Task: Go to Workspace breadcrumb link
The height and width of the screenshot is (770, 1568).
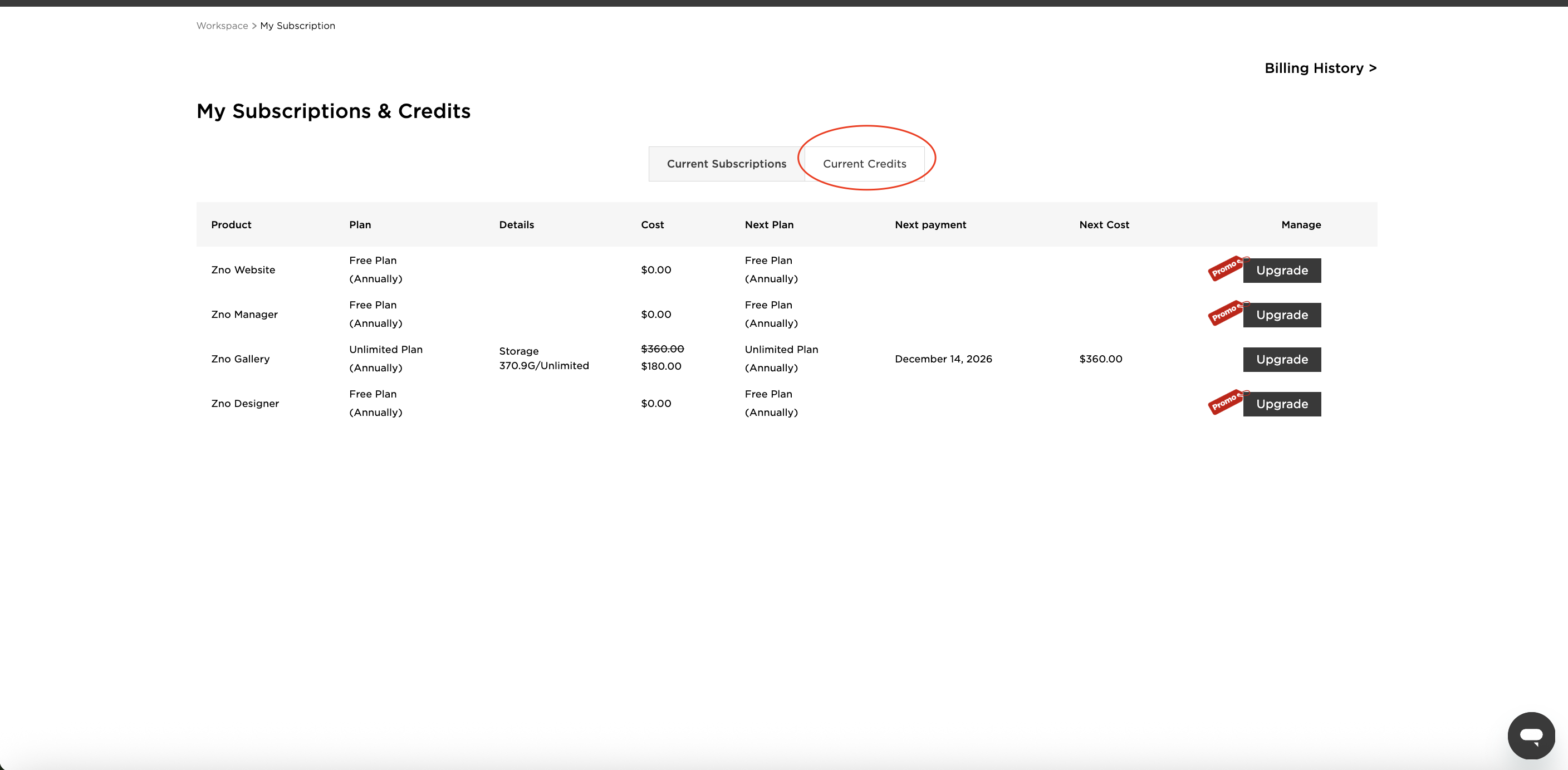Action: 222,26
